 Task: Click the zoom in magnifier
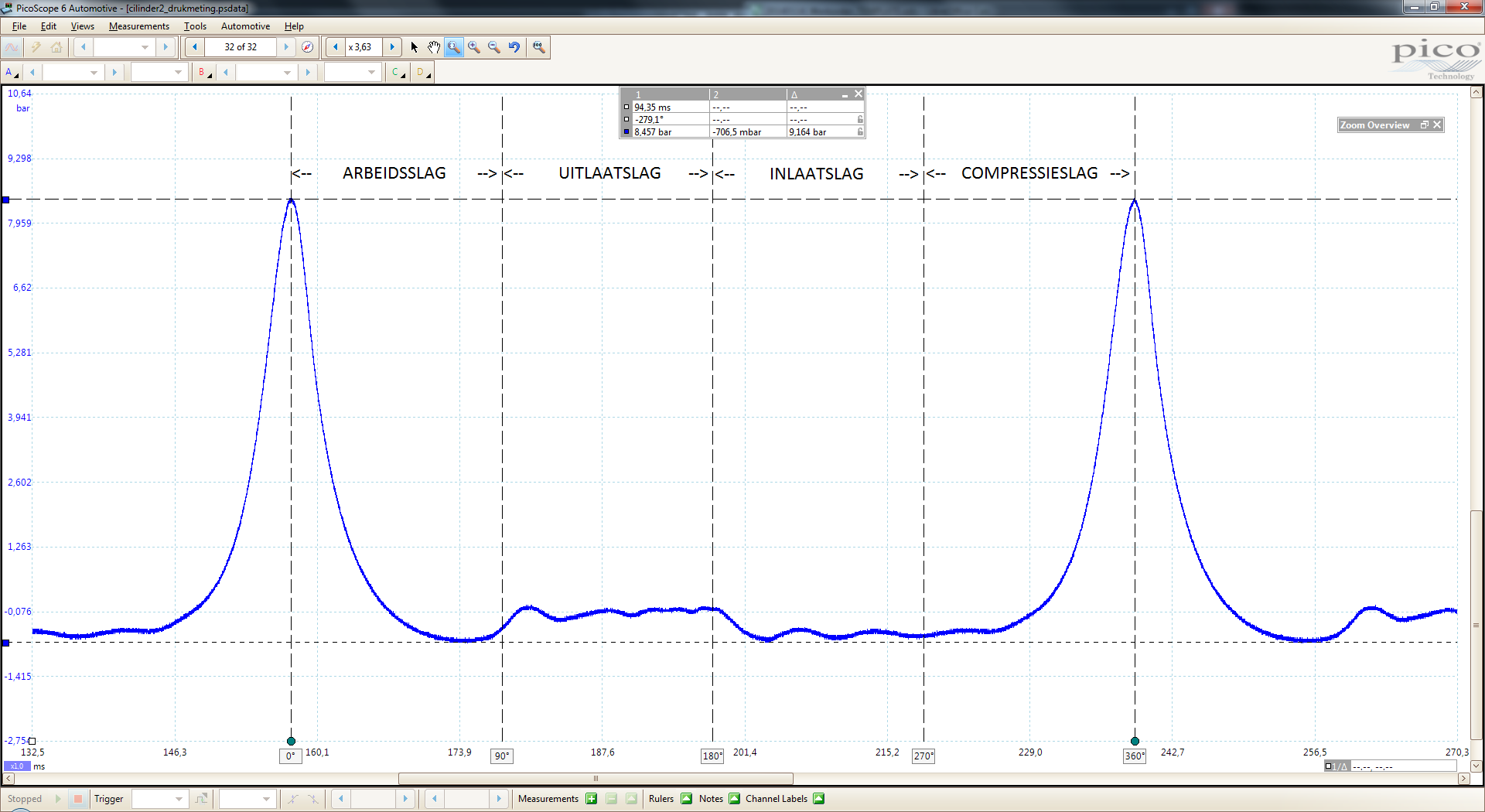(x=474, y=47)
